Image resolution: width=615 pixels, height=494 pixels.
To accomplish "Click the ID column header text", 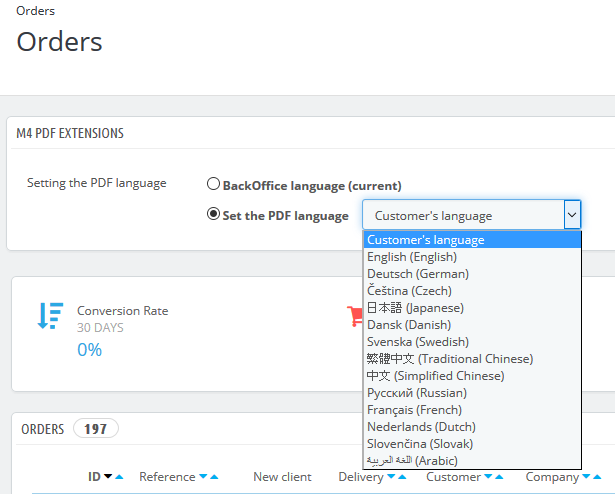I will pos(94,476).
